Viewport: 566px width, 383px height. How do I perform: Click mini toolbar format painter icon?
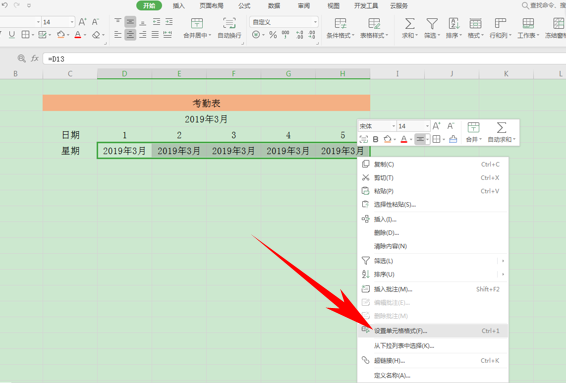(453, 139)
